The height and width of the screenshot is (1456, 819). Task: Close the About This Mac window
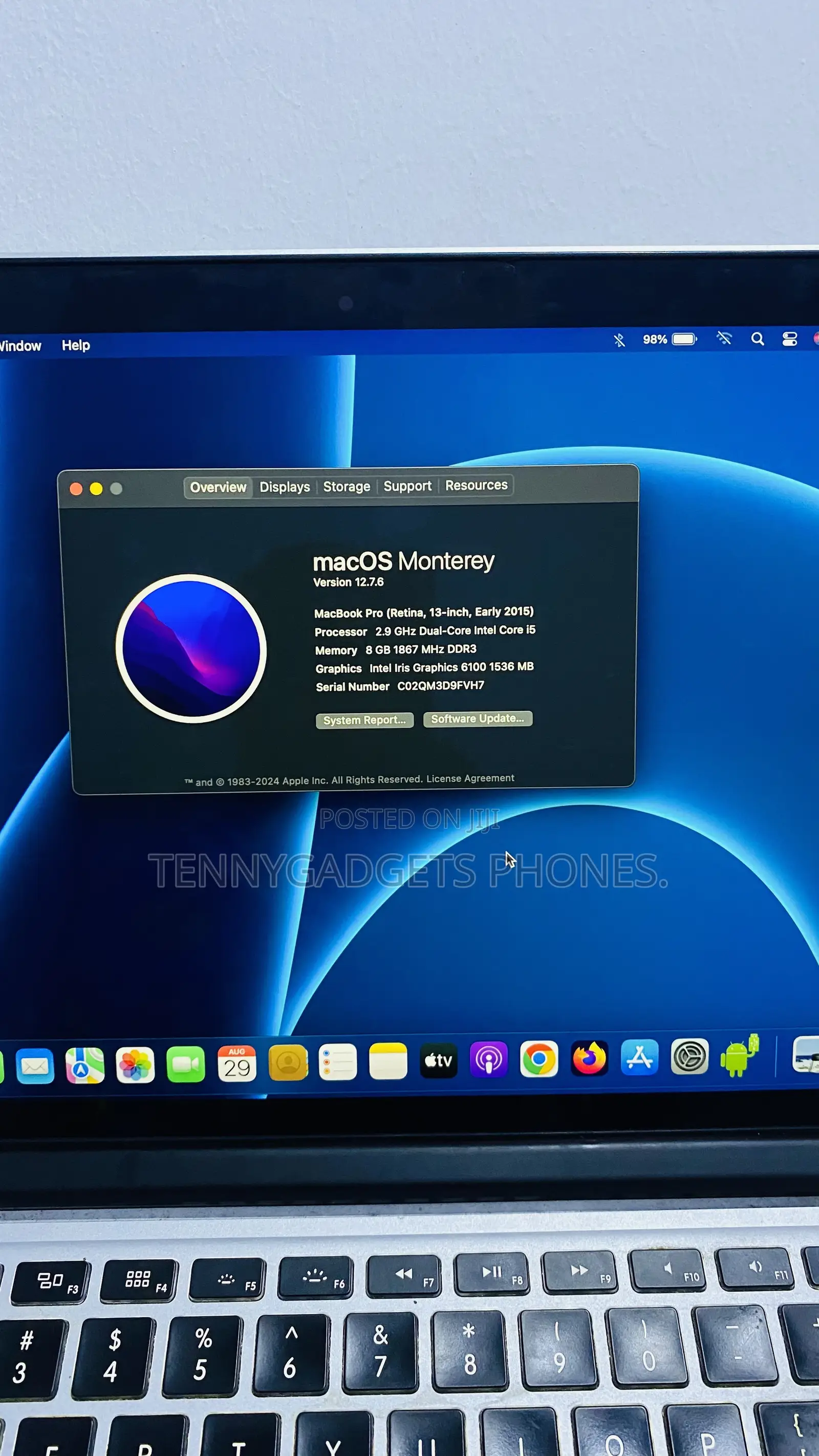[76, 489]
